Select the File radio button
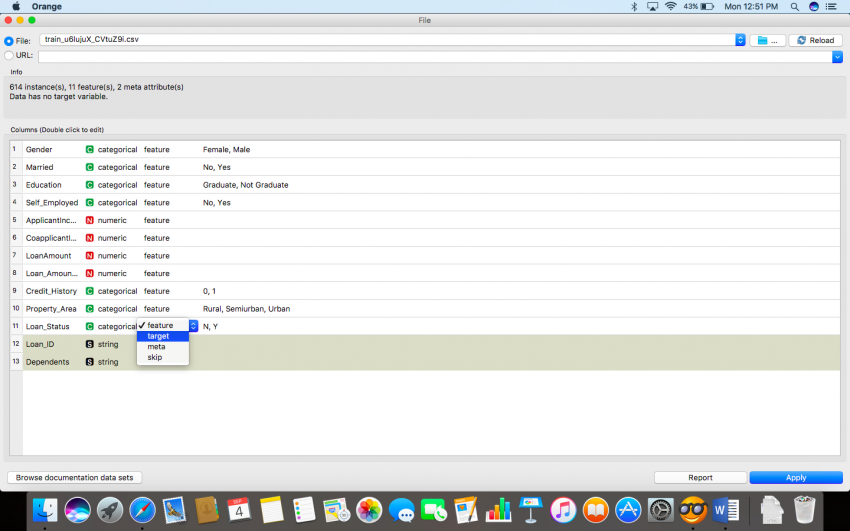Screen dimensions: 850x531 click(x=9, y=41)
